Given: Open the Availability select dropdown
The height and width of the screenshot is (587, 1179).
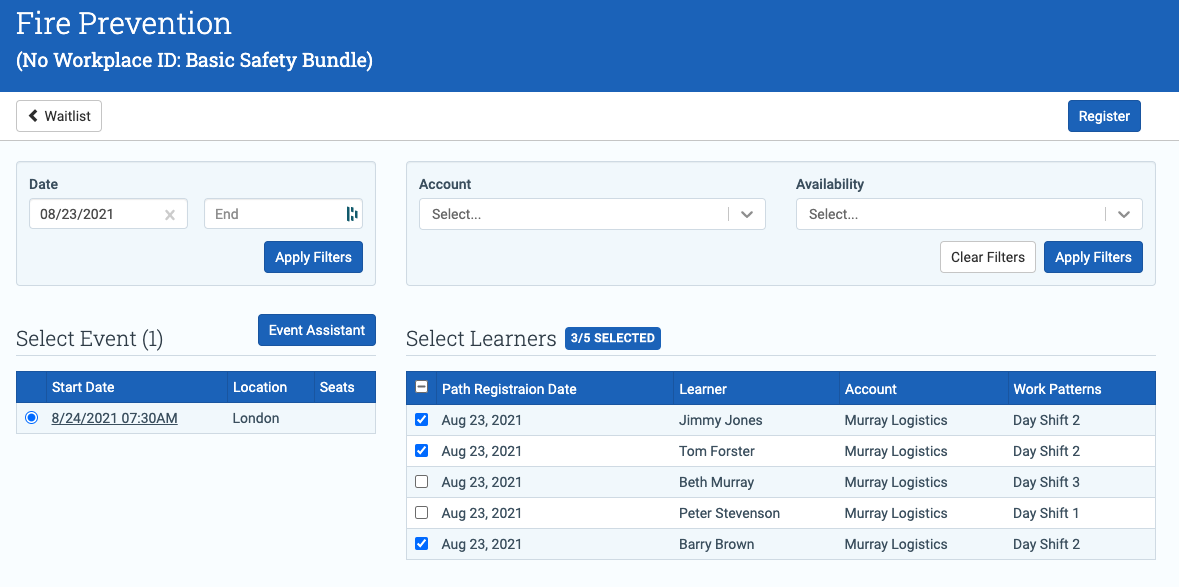Looking at the screenshot, I should (969, 214).
